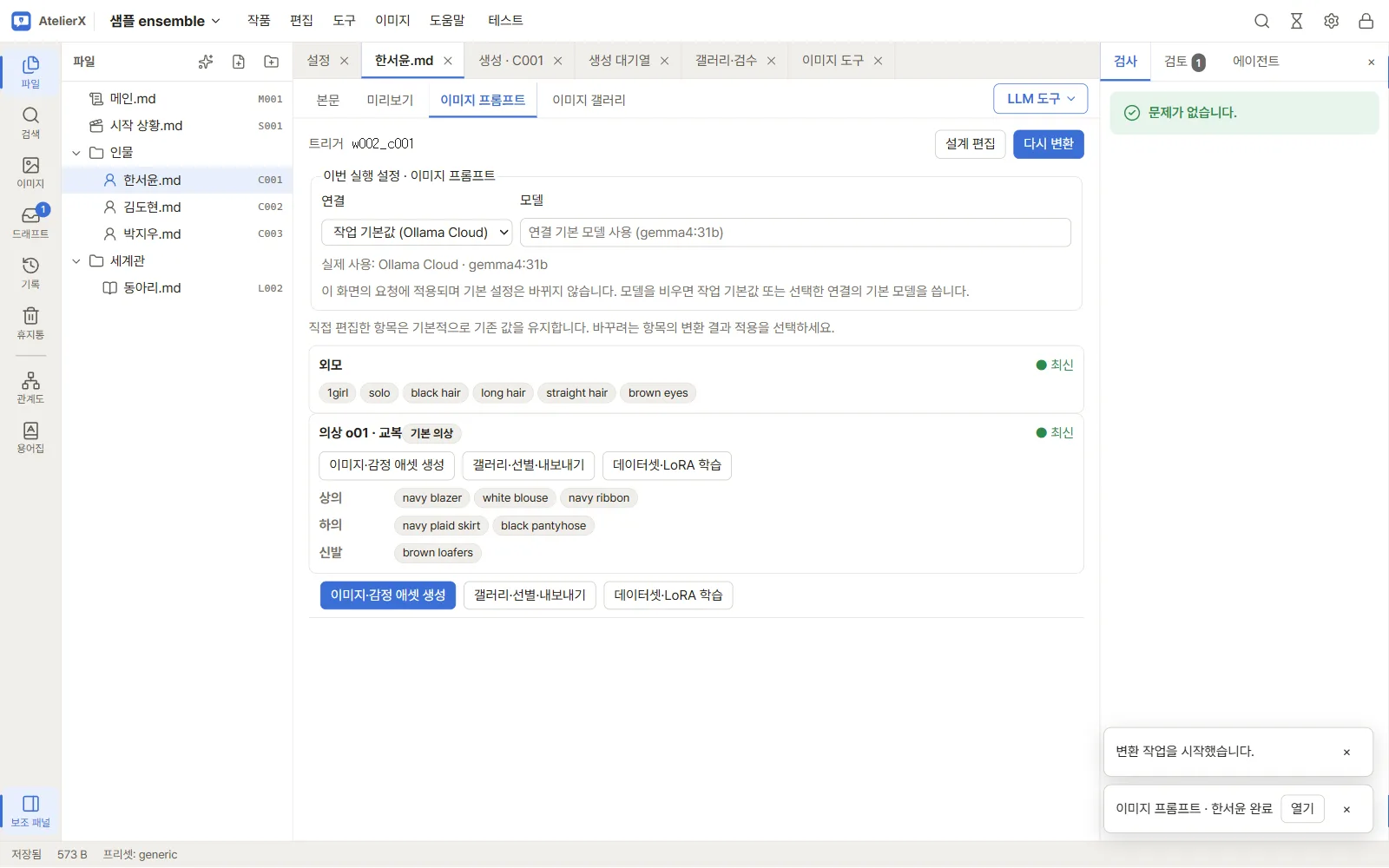Dismiss the 변환 작업을 시작했습니다 toast
This screenshot has height=868, width=1389.
click(x=1347, y=753)
